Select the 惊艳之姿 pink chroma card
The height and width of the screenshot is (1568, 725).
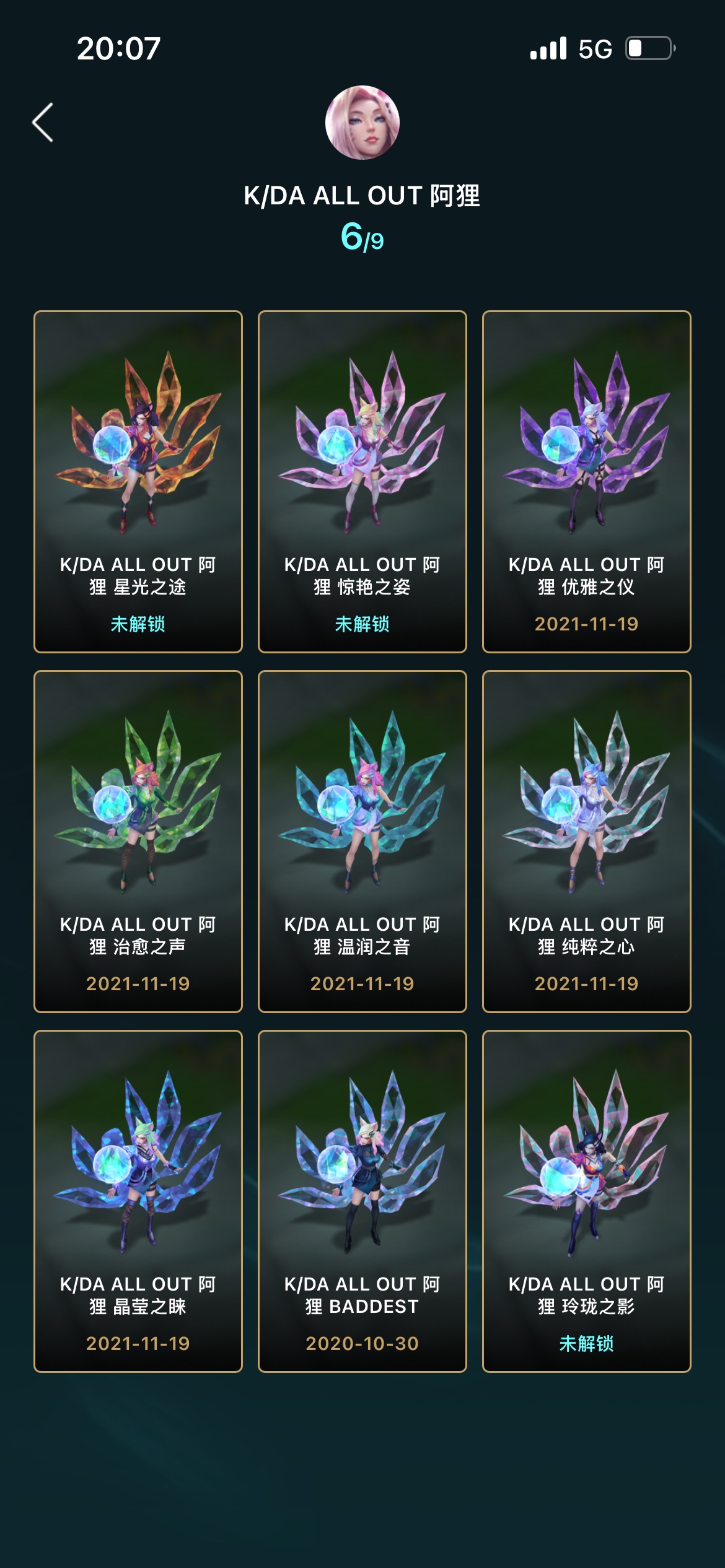[x=362, y=482]
